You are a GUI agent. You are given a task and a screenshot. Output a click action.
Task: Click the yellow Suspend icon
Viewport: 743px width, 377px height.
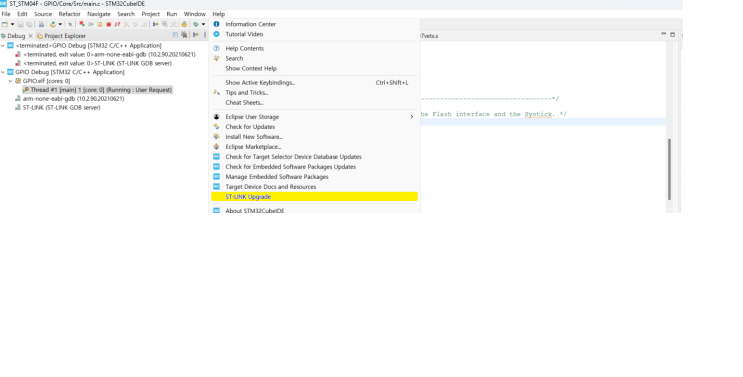point(100,24)
